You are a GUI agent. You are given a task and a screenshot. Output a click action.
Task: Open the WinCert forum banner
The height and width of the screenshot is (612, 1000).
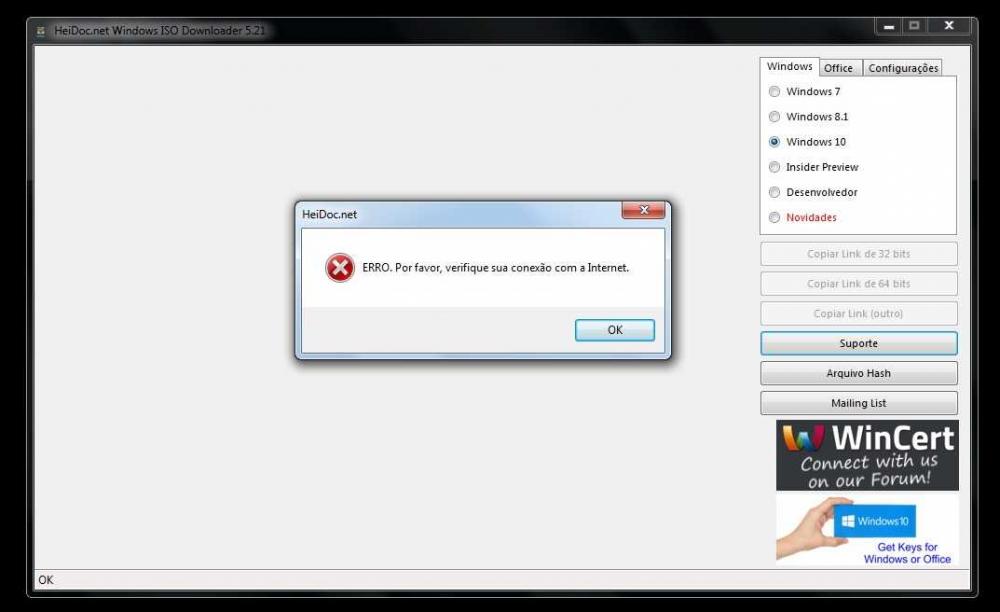[x=867, y=455]
